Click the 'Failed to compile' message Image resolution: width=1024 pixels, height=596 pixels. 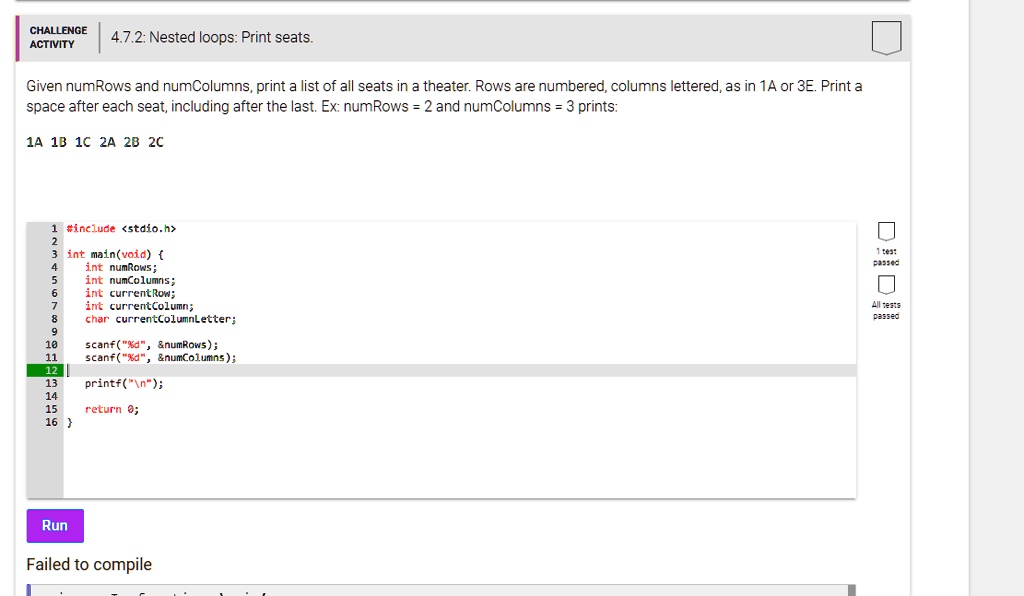point(89,565)
